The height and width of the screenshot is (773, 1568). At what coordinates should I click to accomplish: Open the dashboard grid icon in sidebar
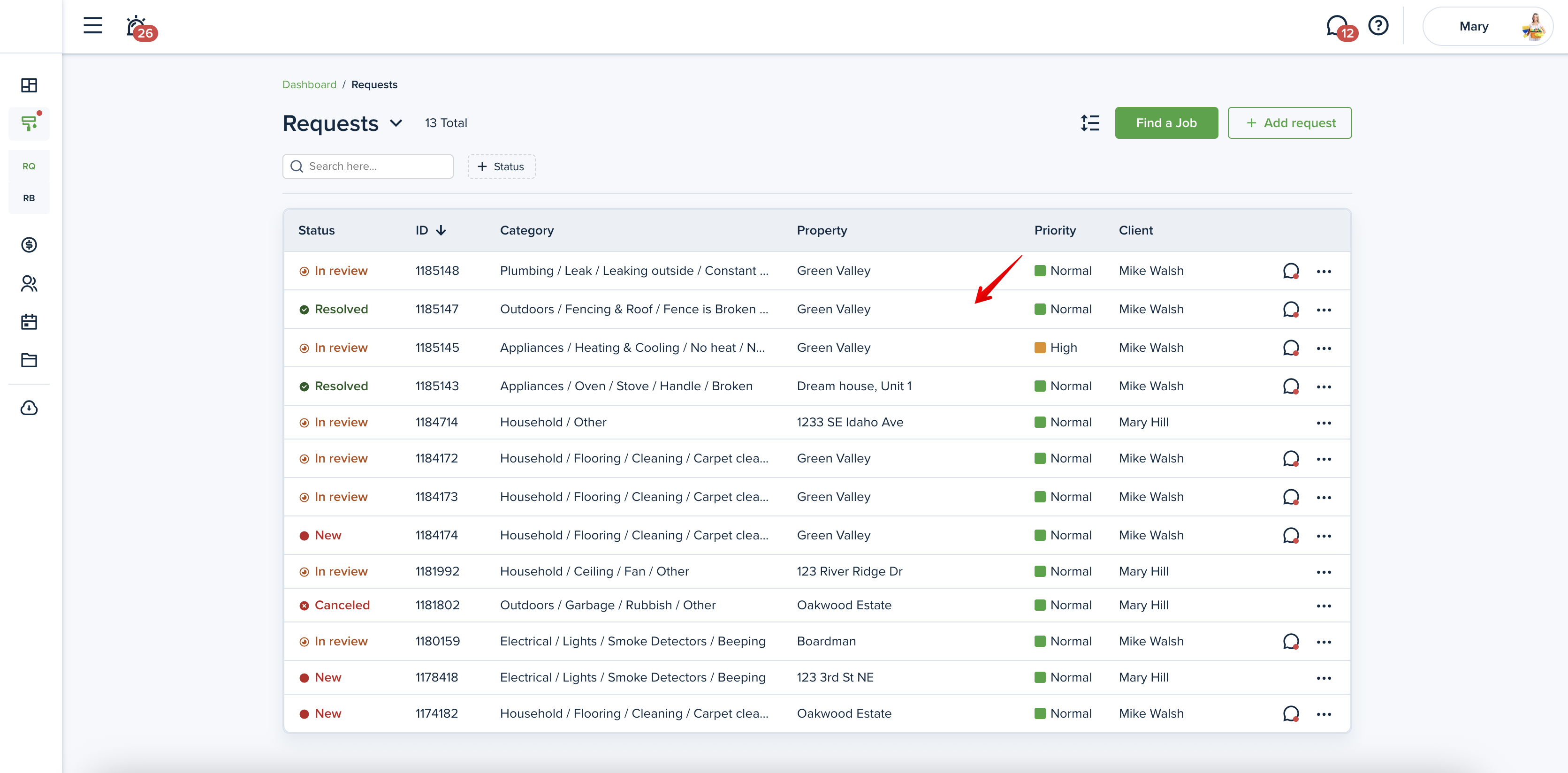point(29,85)
